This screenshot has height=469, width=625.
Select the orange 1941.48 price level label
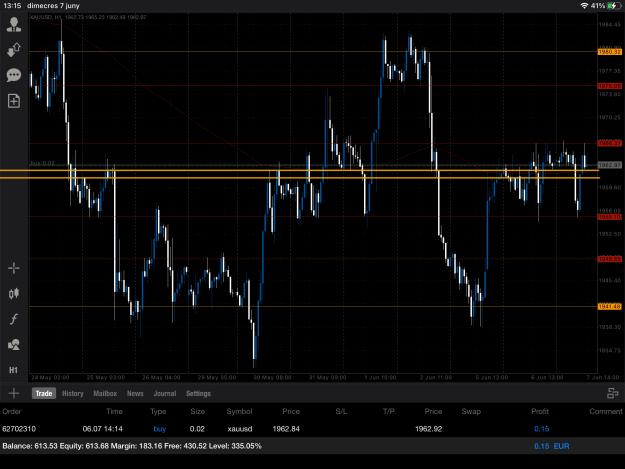[x=609, y=306]
